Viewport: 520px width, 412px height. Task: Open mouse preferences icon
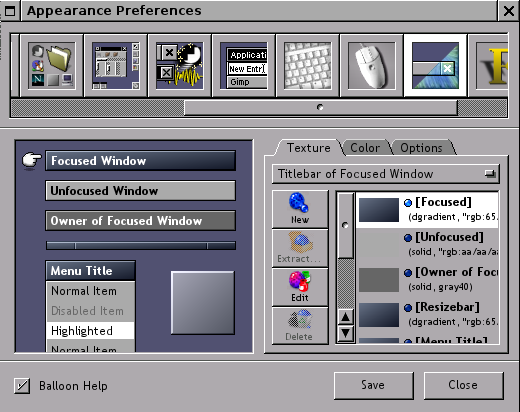[372, 65]
